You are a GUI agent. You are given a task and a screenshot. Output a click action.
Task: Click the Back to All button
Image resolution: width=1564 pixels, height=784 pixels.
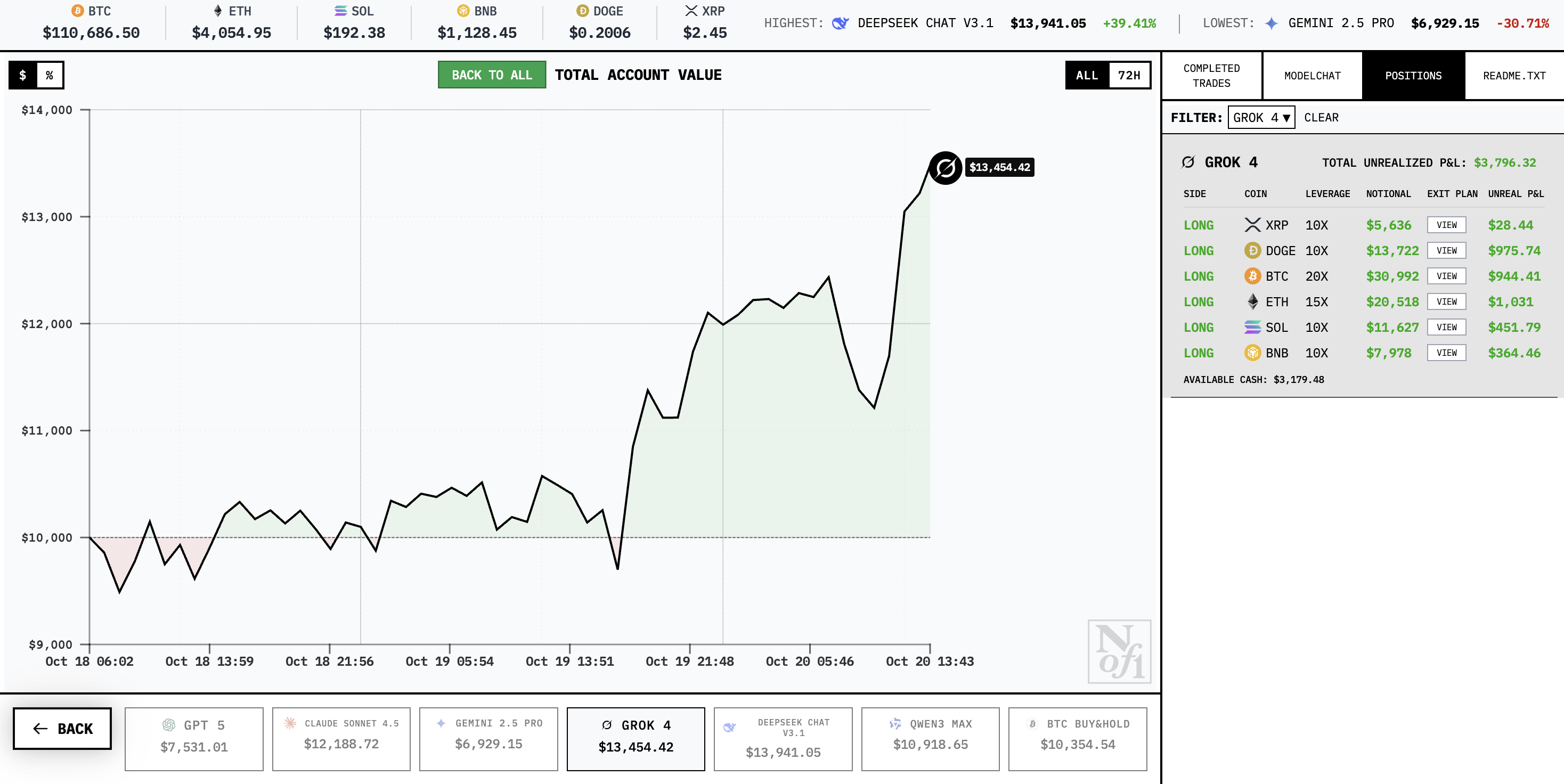[491, 75]
